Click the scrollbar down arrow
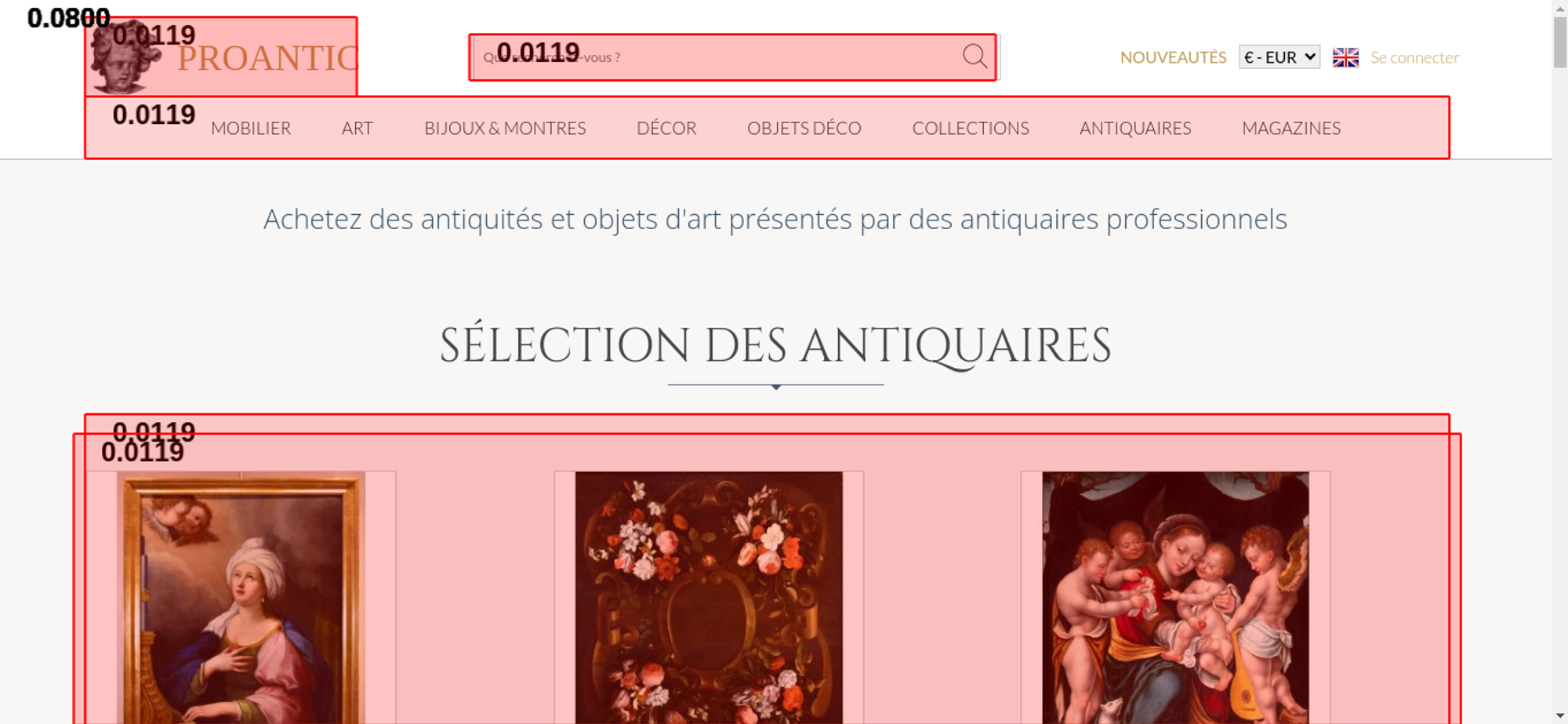The width and height of the screenshot is (1568, 724). point(1559,715)
